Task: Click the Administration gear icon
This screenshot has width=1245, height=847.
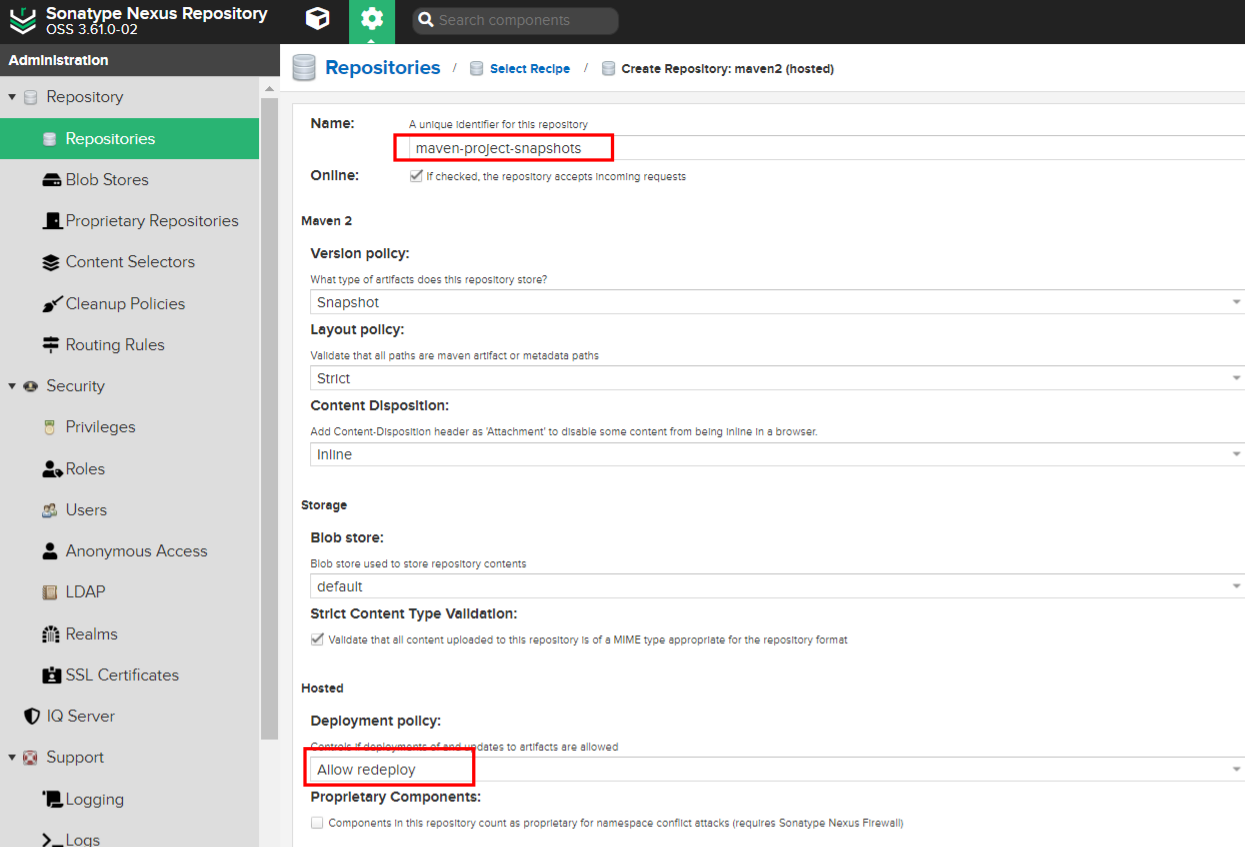Action: (372, 20)
